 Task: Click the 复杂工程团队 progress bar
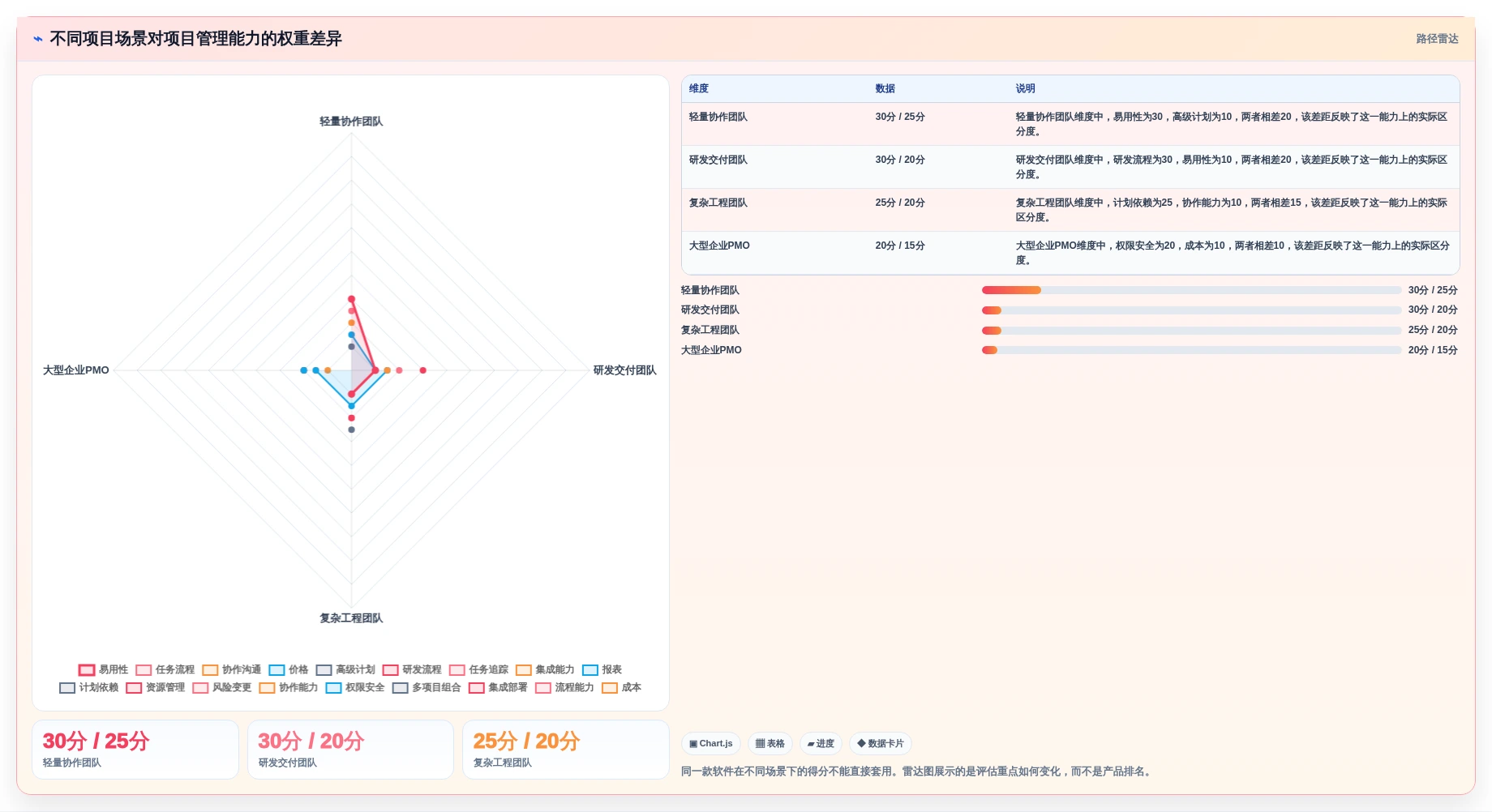pos(1191,331)
